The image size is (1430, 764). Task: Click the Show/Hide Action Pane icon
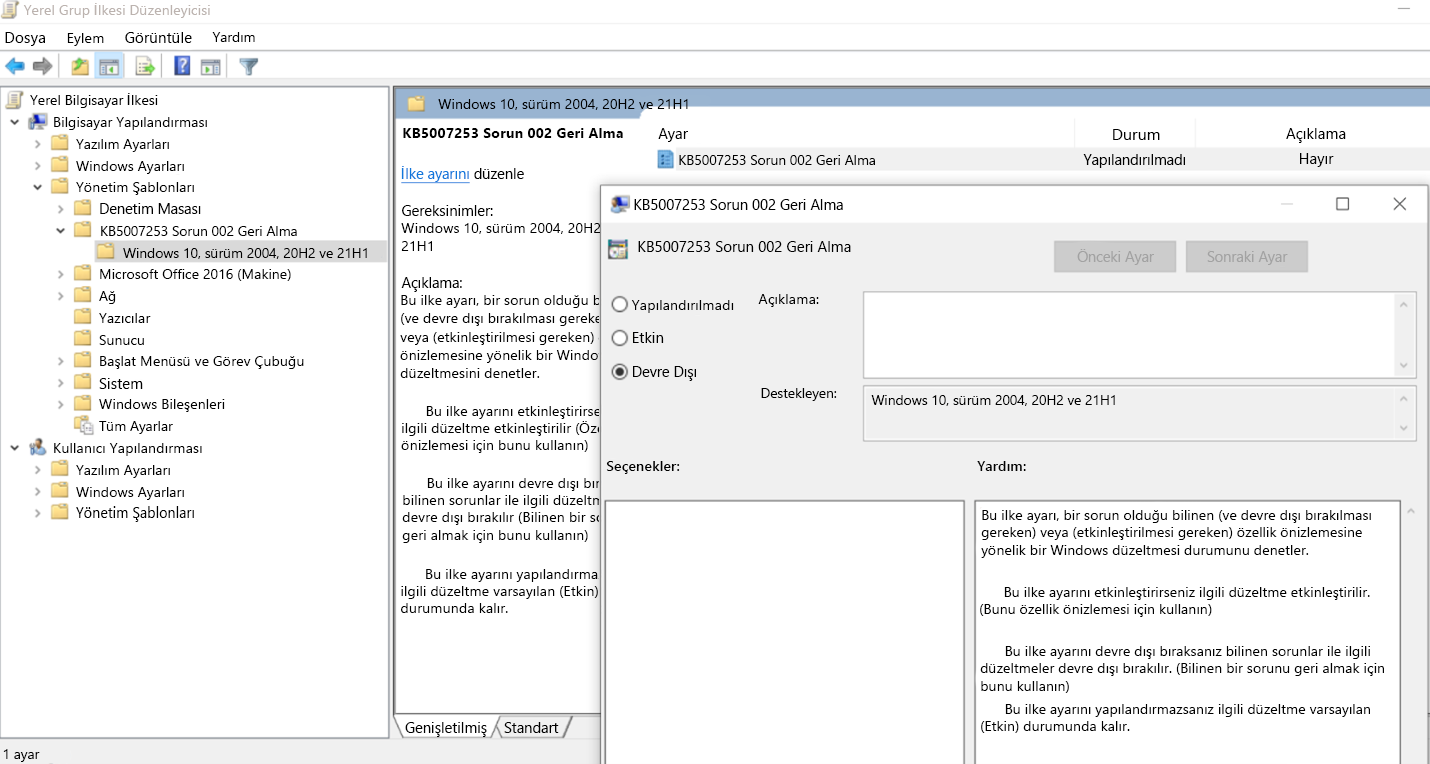(x=210, y=67)
